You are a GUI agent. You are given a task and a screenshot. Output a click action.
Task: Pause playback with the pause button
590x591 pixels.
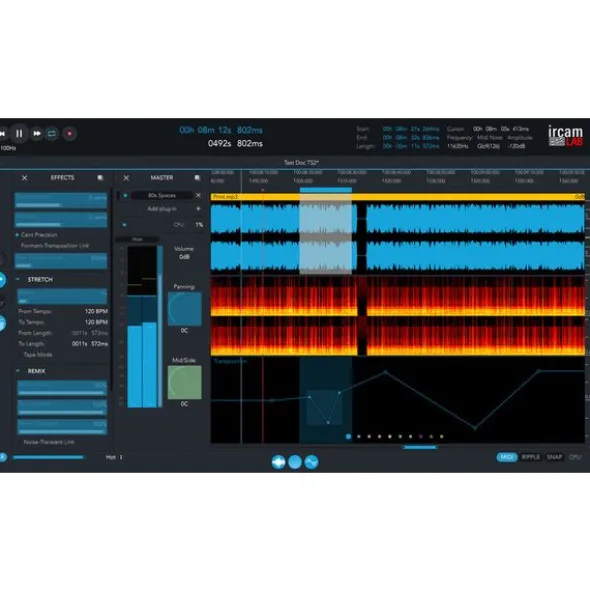pos(19,133)
